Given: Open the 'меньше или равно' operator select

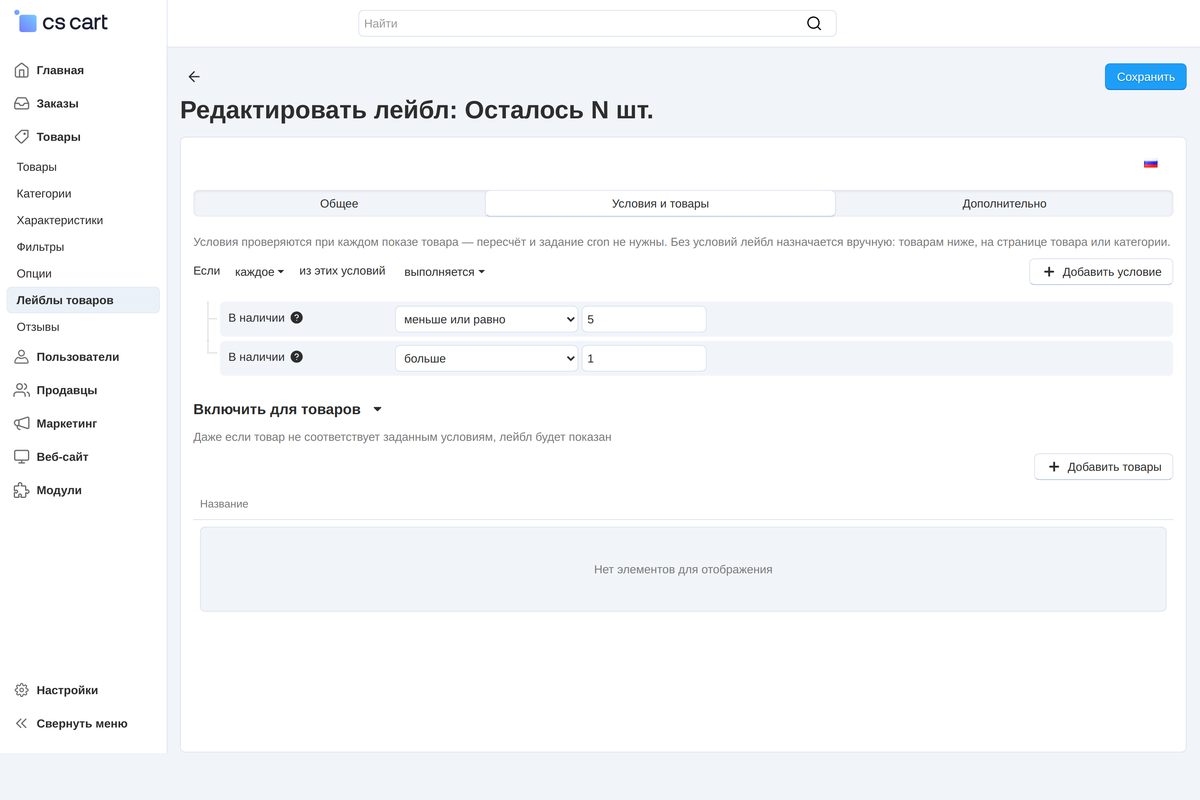Looking at the screenshot, I should click(x=486, y=319).
